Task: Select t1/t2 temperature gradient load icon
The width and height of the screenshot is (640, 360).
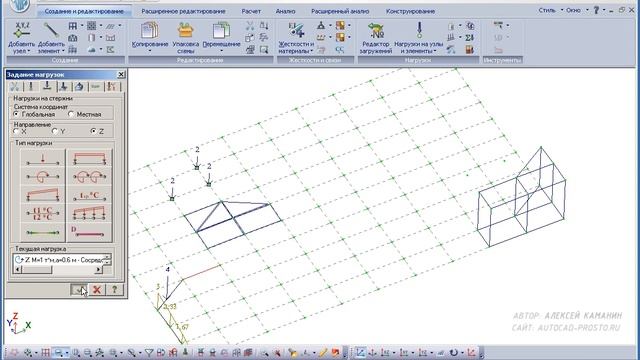Action: pos(43,213)
